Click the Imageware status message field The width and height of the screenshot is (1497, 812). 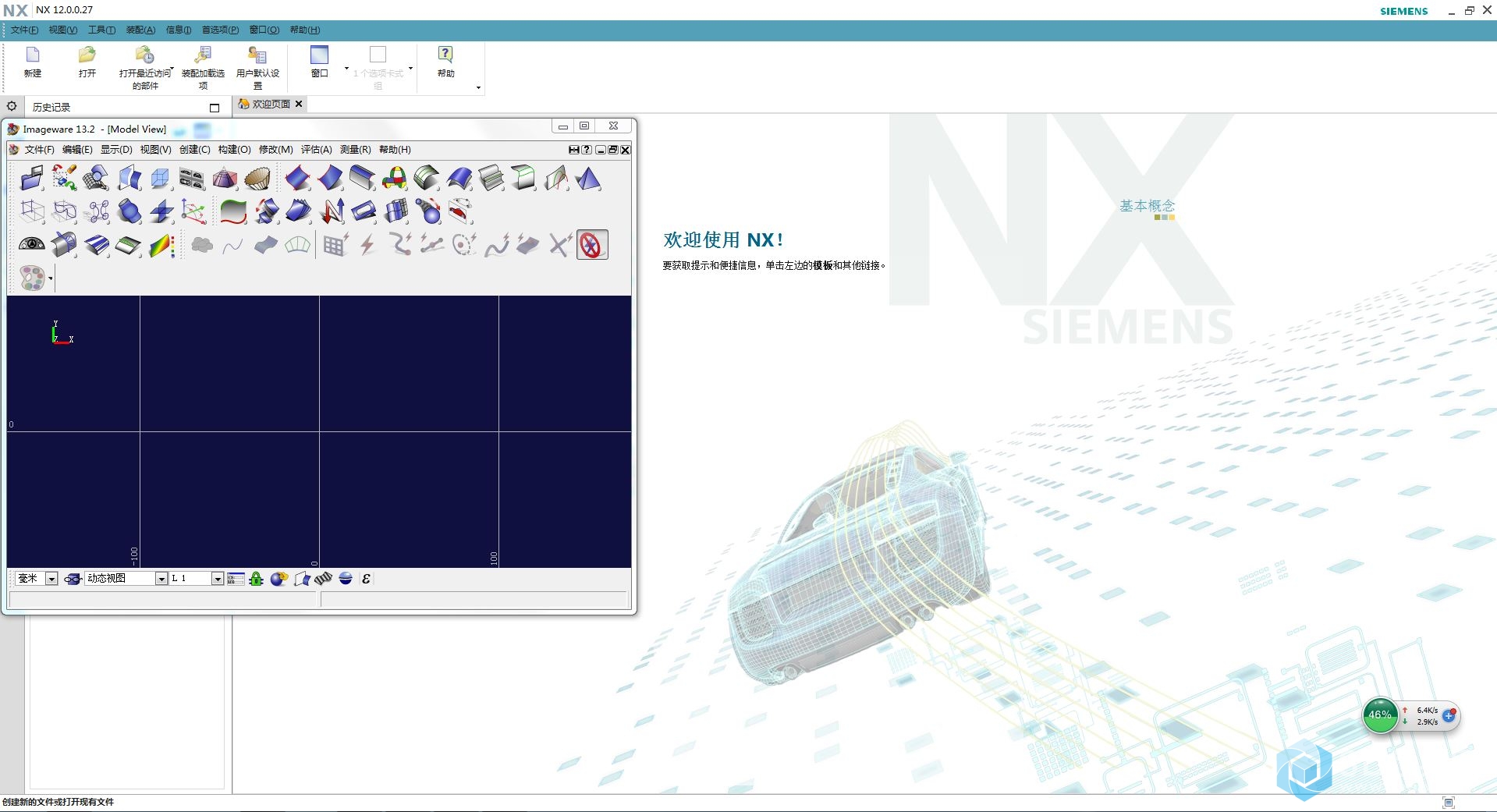coord(163,599)
